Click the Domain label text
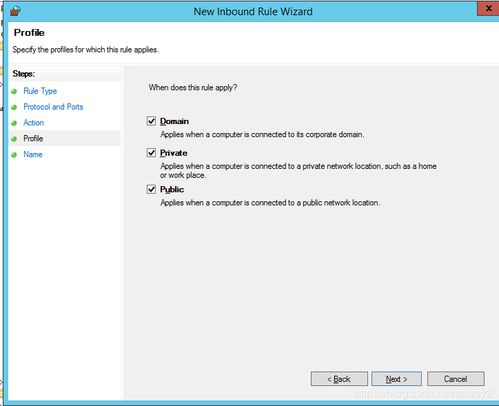The height and width of the screenshot is (406, 499). 174,121
